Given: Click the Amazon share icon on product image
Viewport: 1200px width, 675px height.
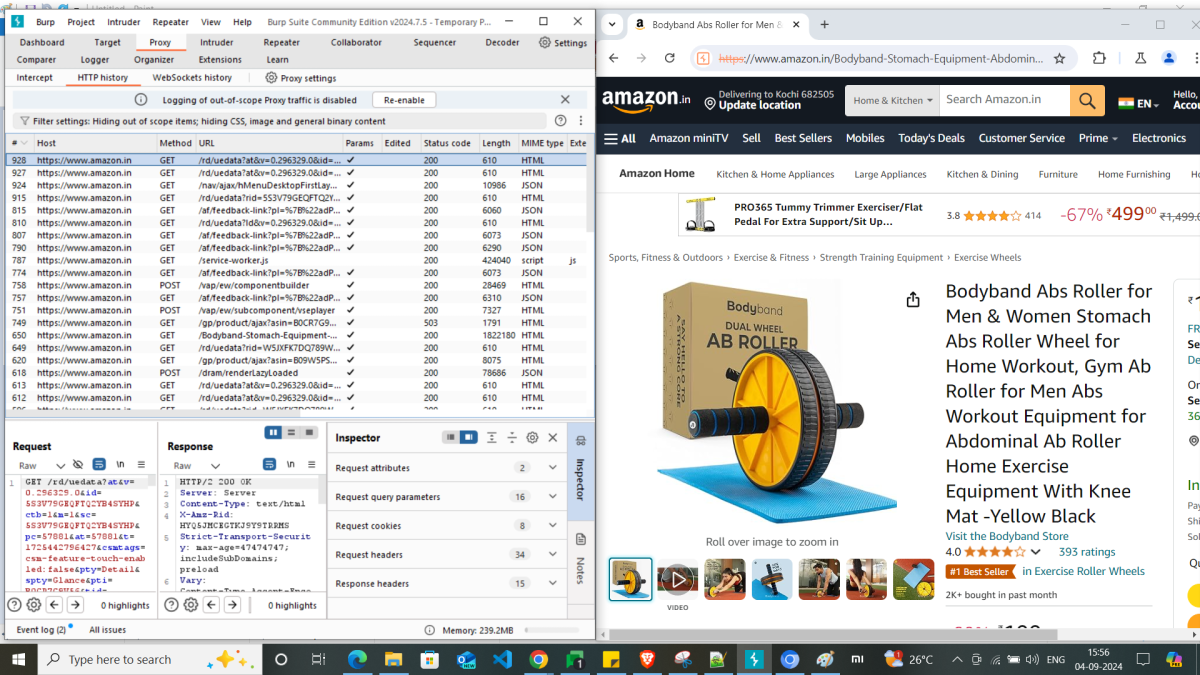Looking at the screenshot, I should [913, 300].
